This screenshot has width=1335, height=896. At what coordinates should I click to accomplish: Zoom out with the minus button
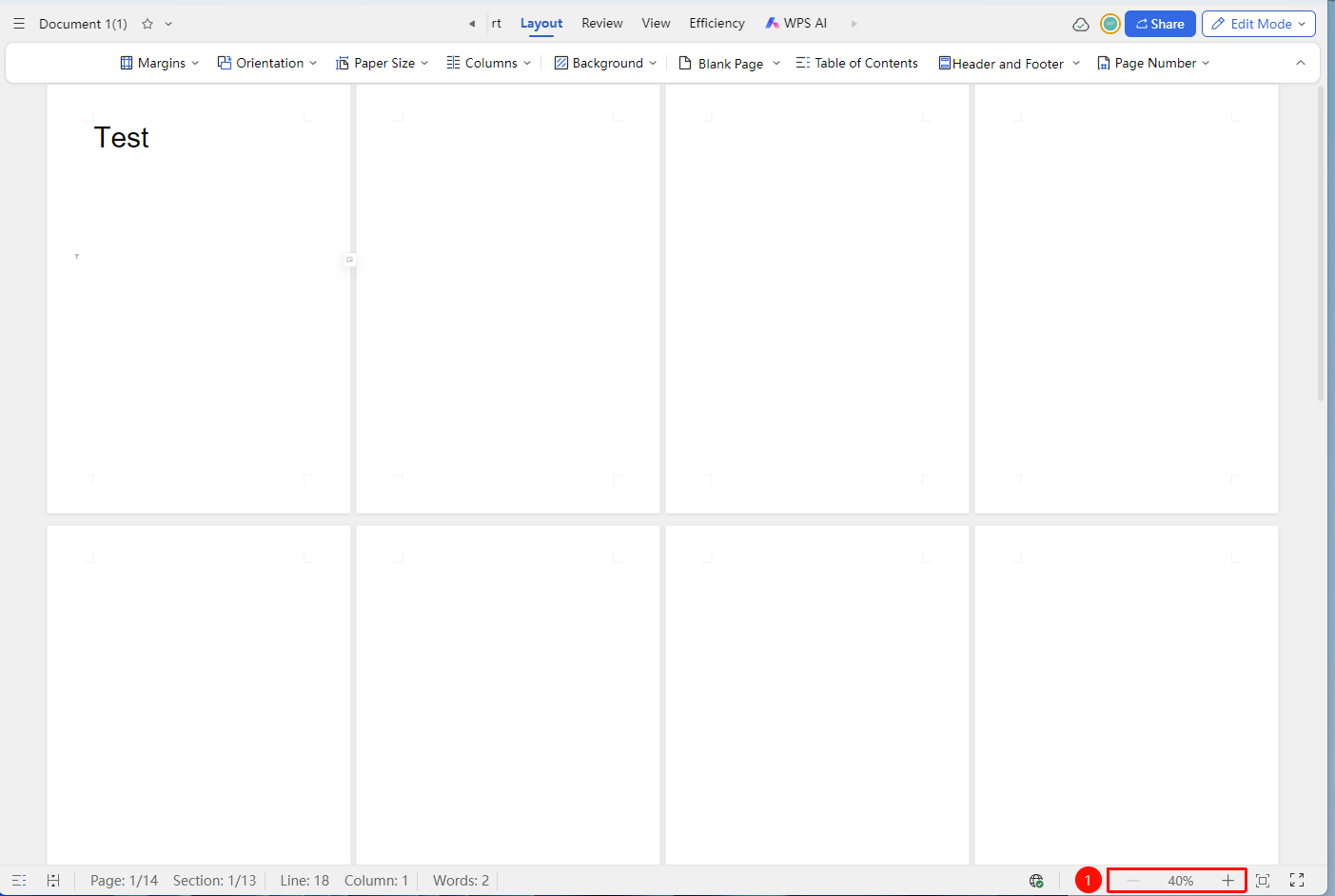[1132, 881]
